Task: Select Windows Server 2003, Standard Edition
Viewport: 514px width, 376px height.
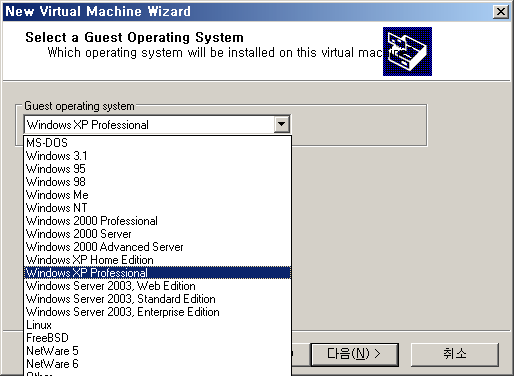Action: [x=157, y=299]
